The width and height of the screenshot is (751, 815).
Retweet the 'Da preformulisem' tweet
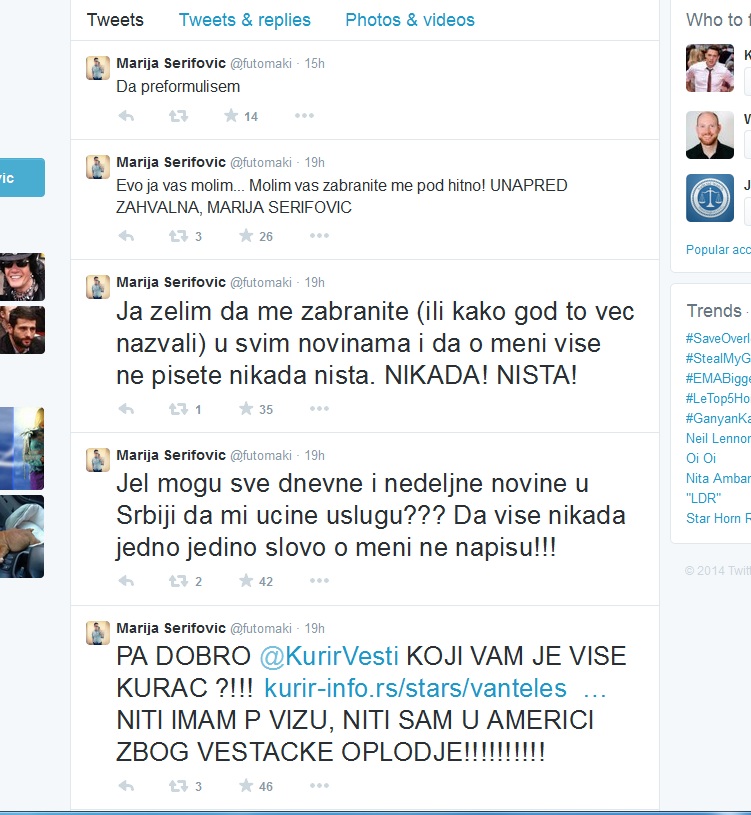tap(178, 116)
